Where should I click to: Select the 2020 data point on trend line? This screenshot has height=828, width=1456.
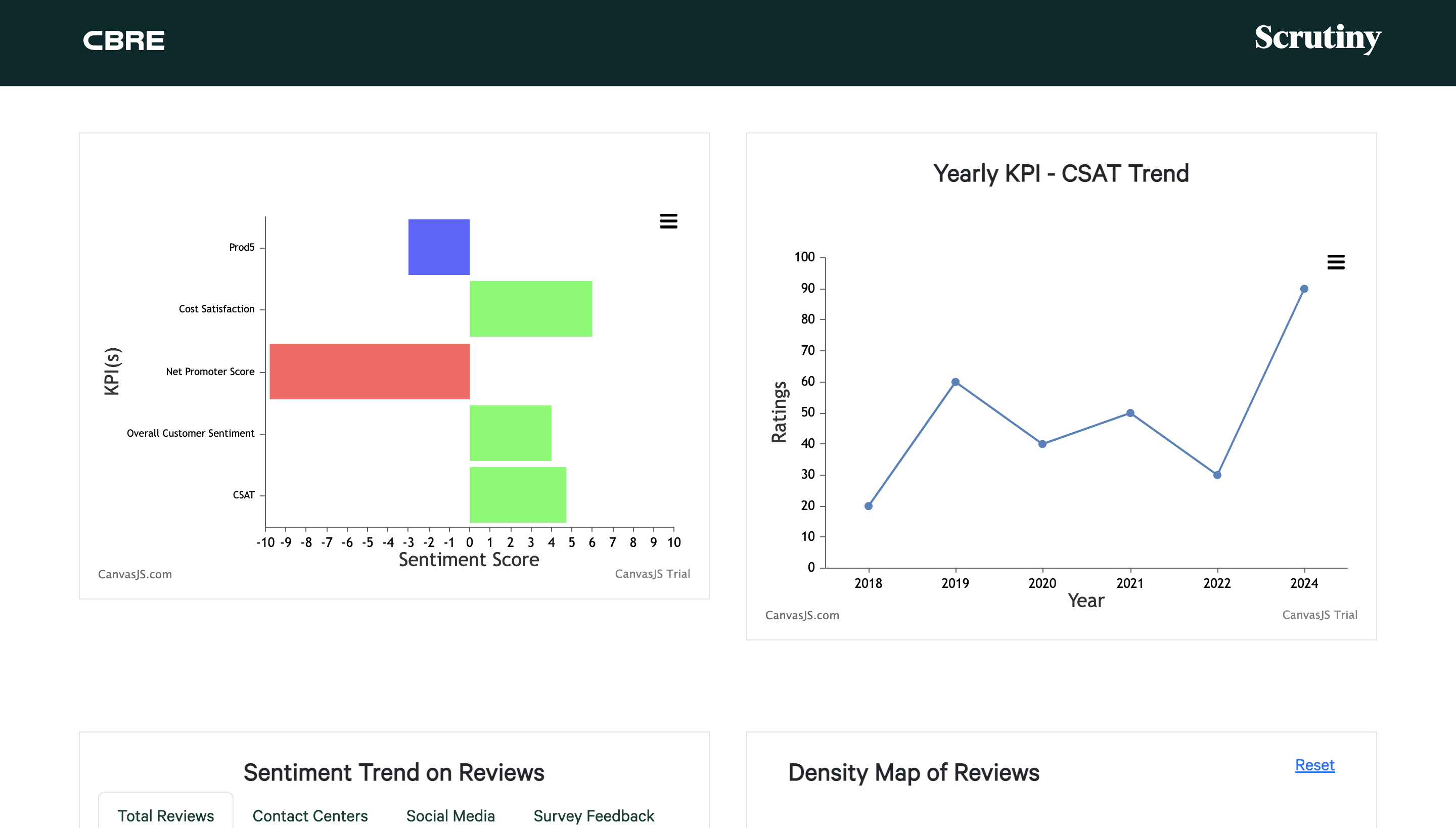tap(1042, 444)
